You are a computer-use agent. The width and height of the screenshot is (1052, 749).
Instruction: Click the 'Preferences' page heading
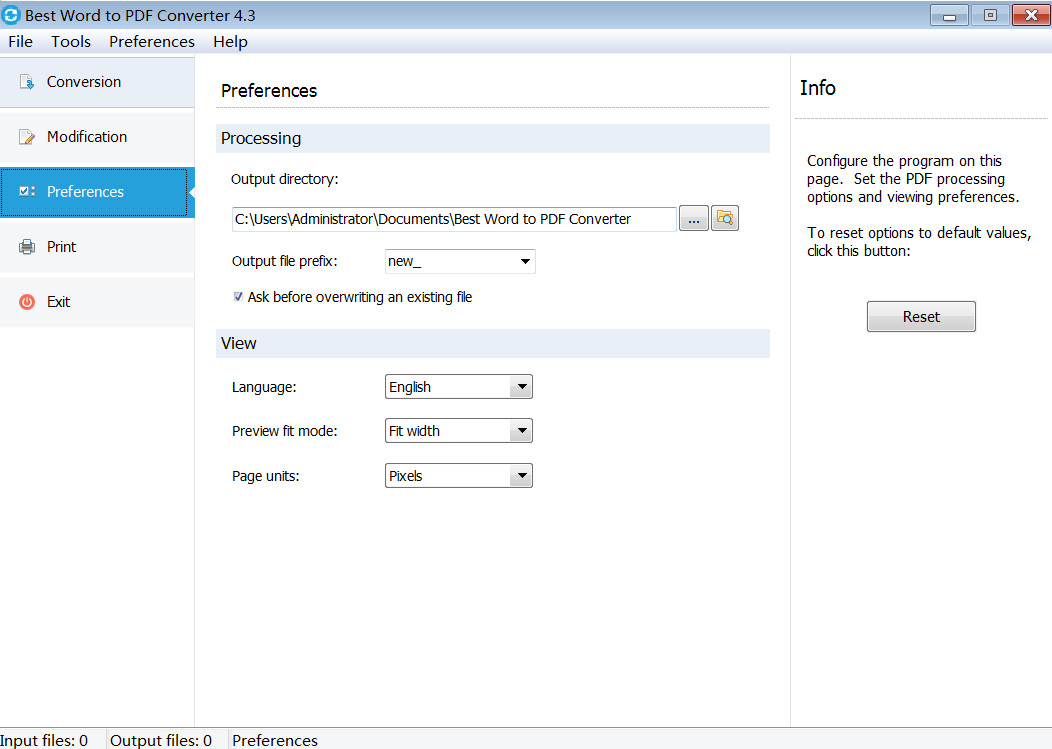pyautogui.click(x=269, y=91)
